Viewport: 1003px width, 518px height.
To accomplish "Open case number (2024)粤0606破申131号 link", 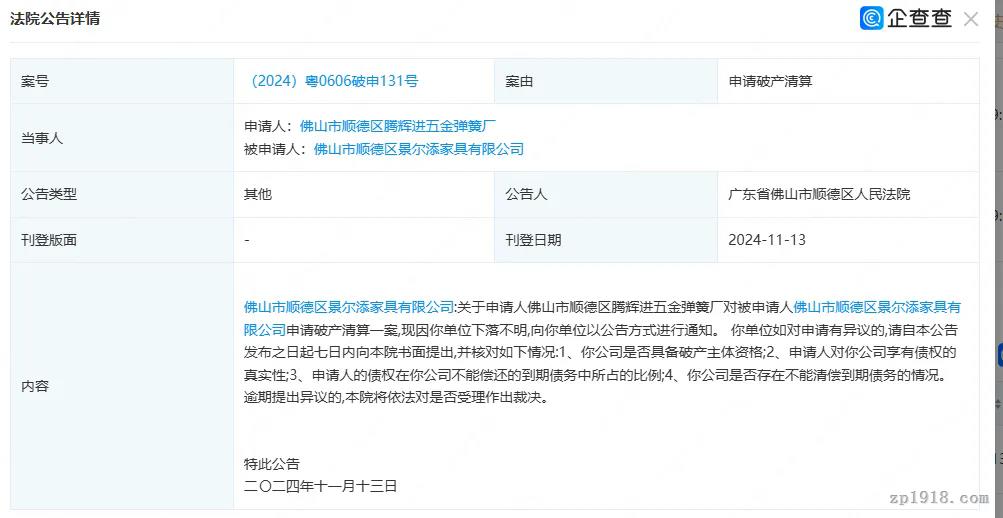I will tap(332, 81).
